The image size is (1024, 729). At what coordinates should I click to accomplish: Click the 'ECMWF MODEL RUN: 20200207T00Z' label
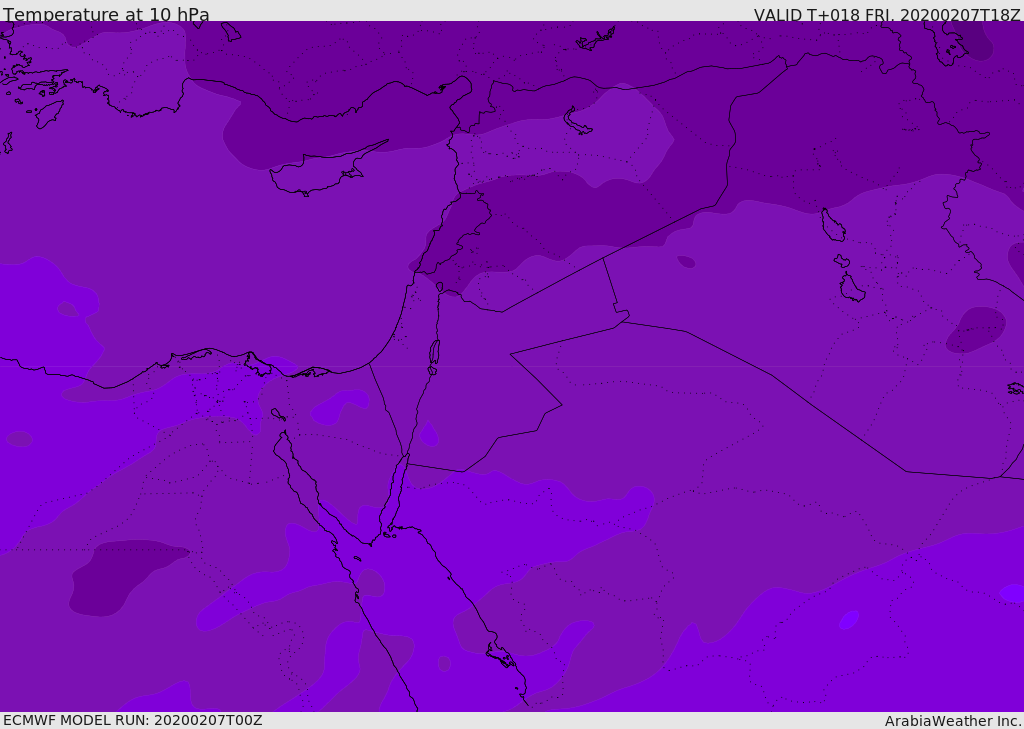point(133,720)
